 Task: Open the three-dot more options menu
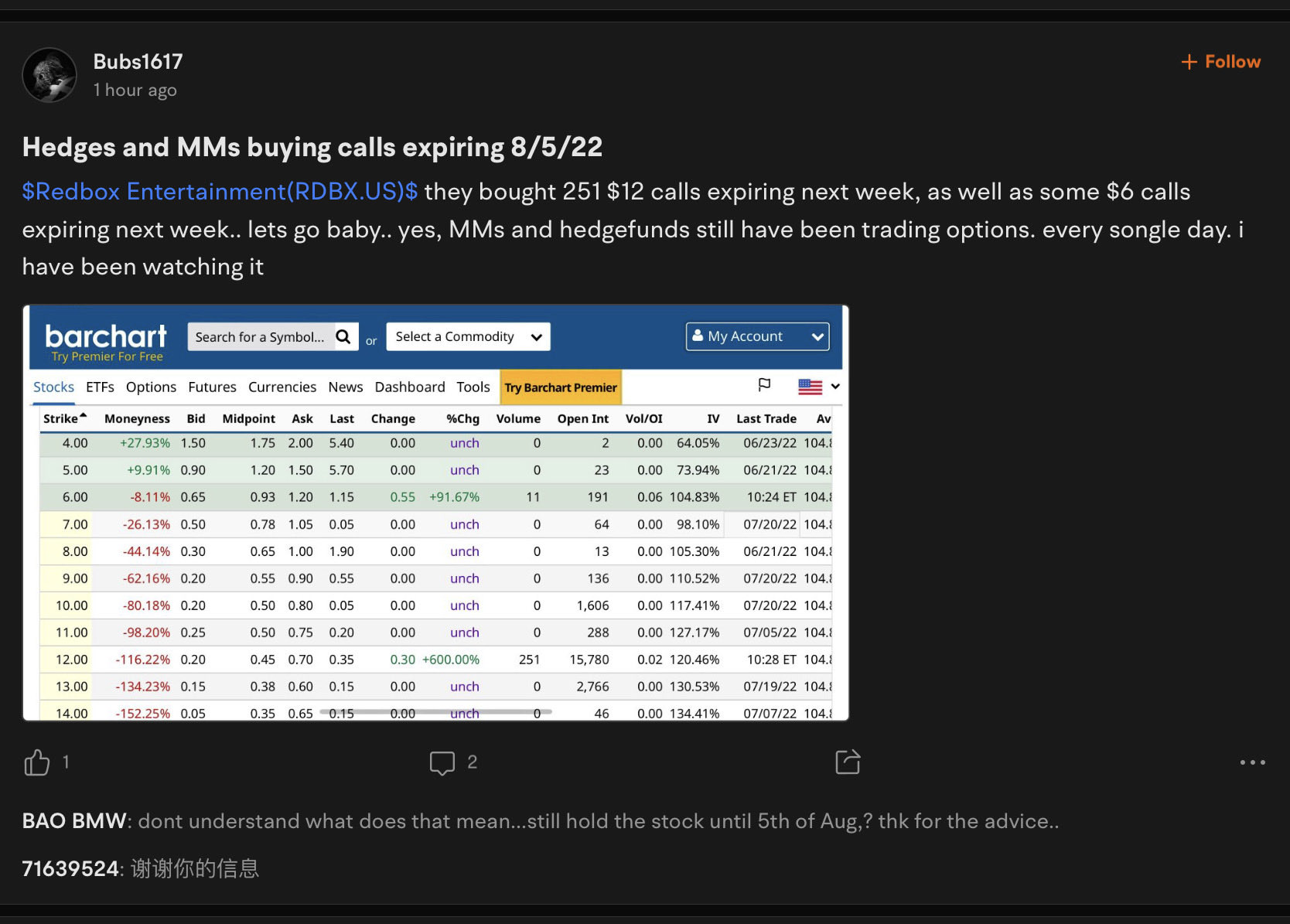tap(1252, 762)
